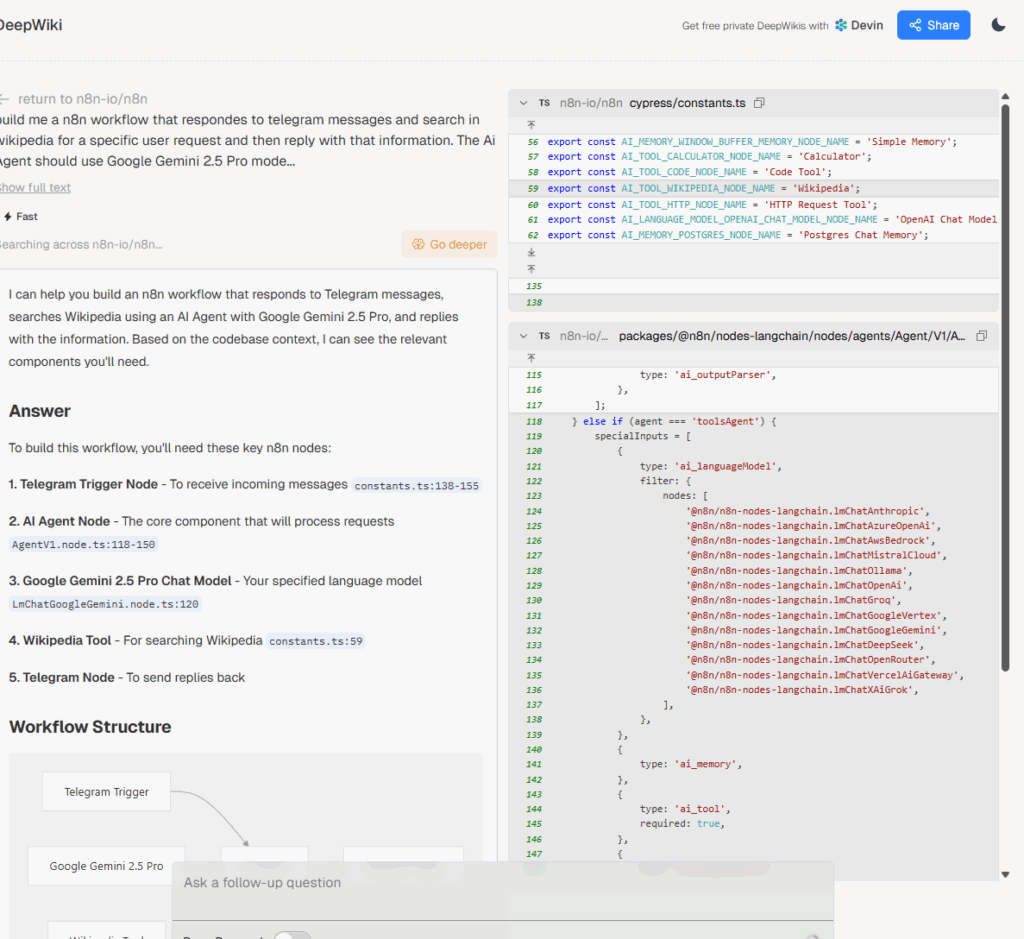Viewport: 1024px width, 939px height.
Task: Click the lmChatXAiGrok code line
Action: coord(754,690)
